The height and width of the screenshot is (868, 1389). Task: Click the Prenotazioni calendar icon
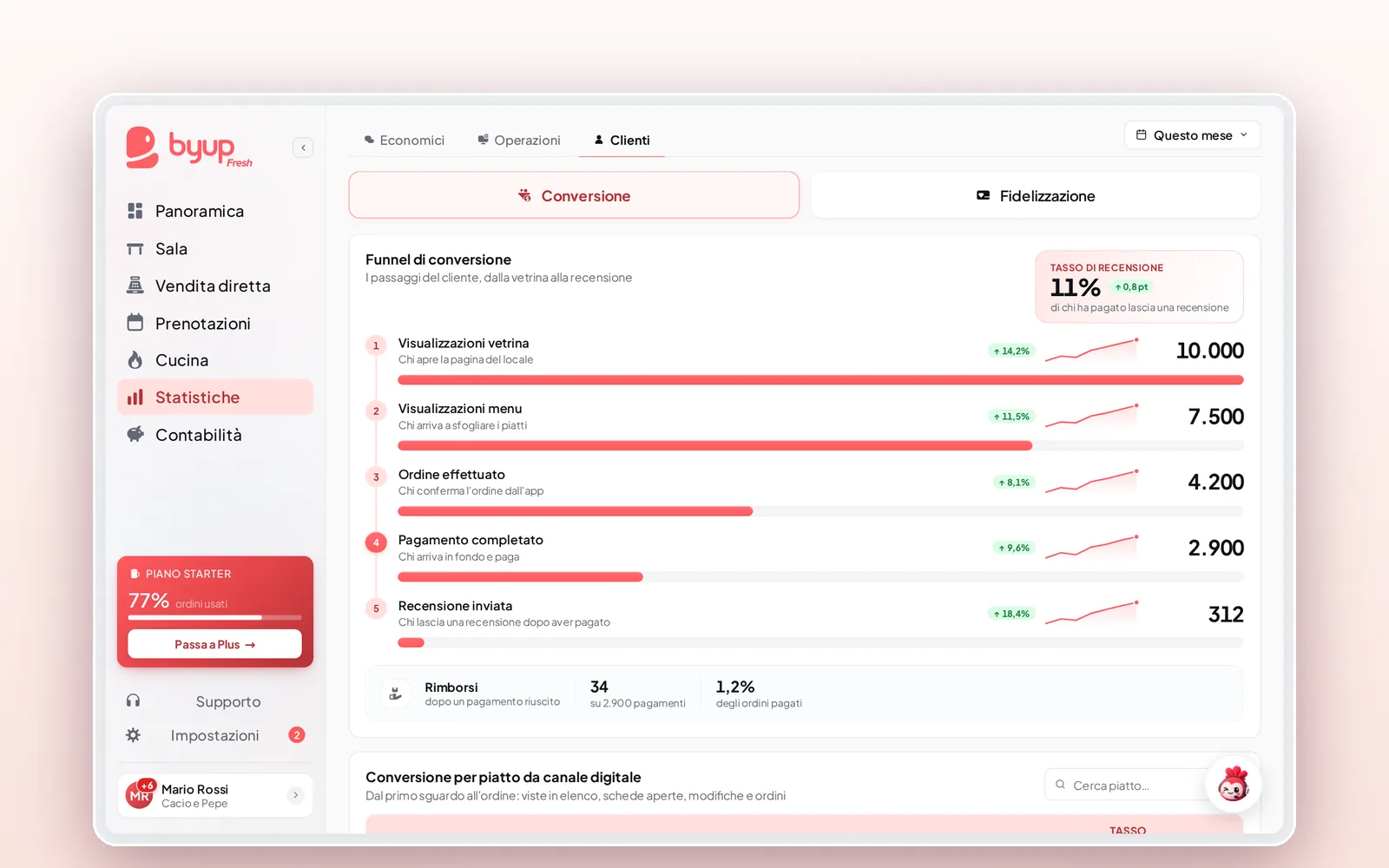tap(135, 323)
